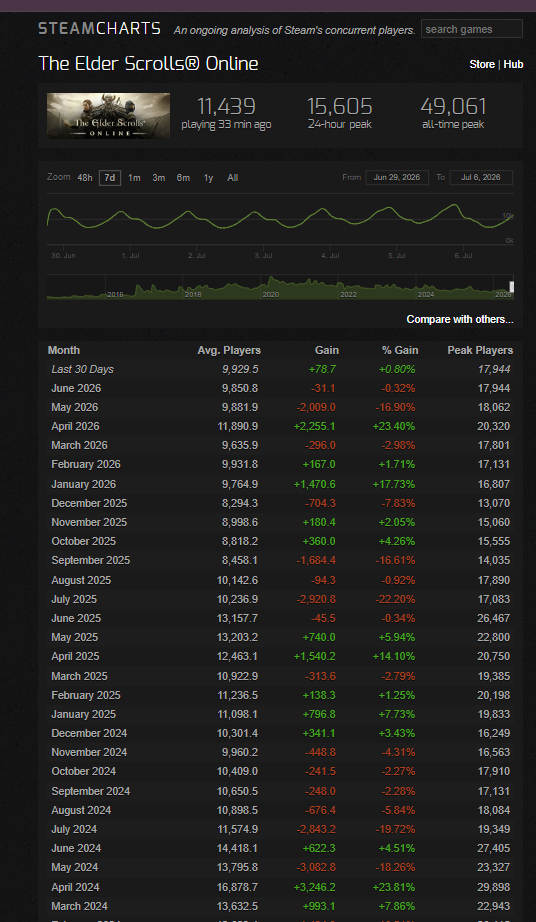Focus the search games field
Viewport: 536px width, 922px height.
(472, 29)
